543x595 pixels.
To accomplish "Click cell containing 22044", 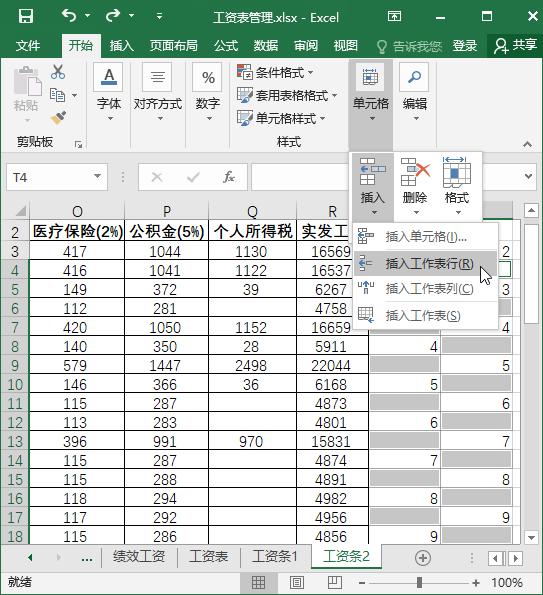I will tap(332, 365).
